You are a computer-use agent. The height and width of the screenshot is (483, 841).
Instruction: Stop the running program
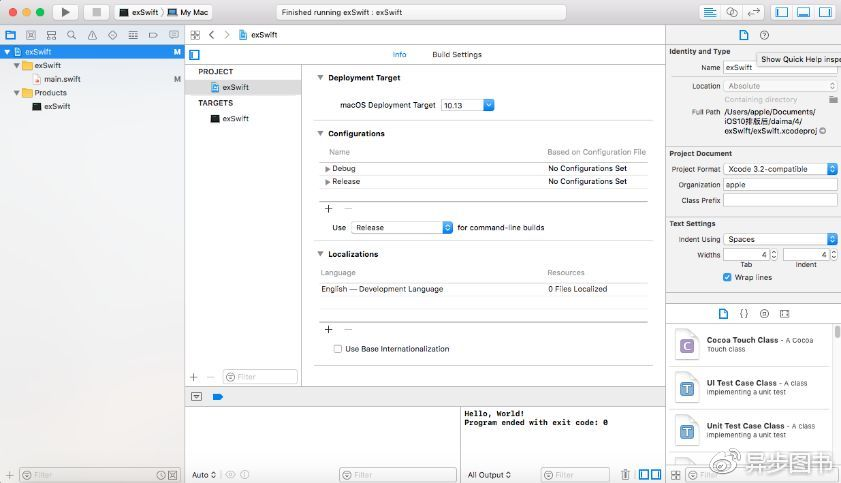(97, 12)
